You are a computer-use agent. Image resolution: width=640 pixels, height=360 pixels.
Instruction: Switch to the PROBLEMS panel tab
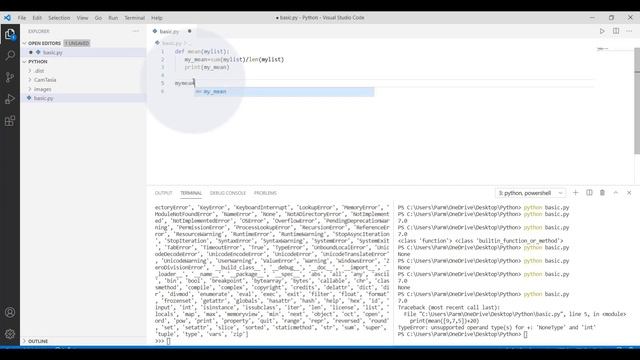tap(265, 193)
